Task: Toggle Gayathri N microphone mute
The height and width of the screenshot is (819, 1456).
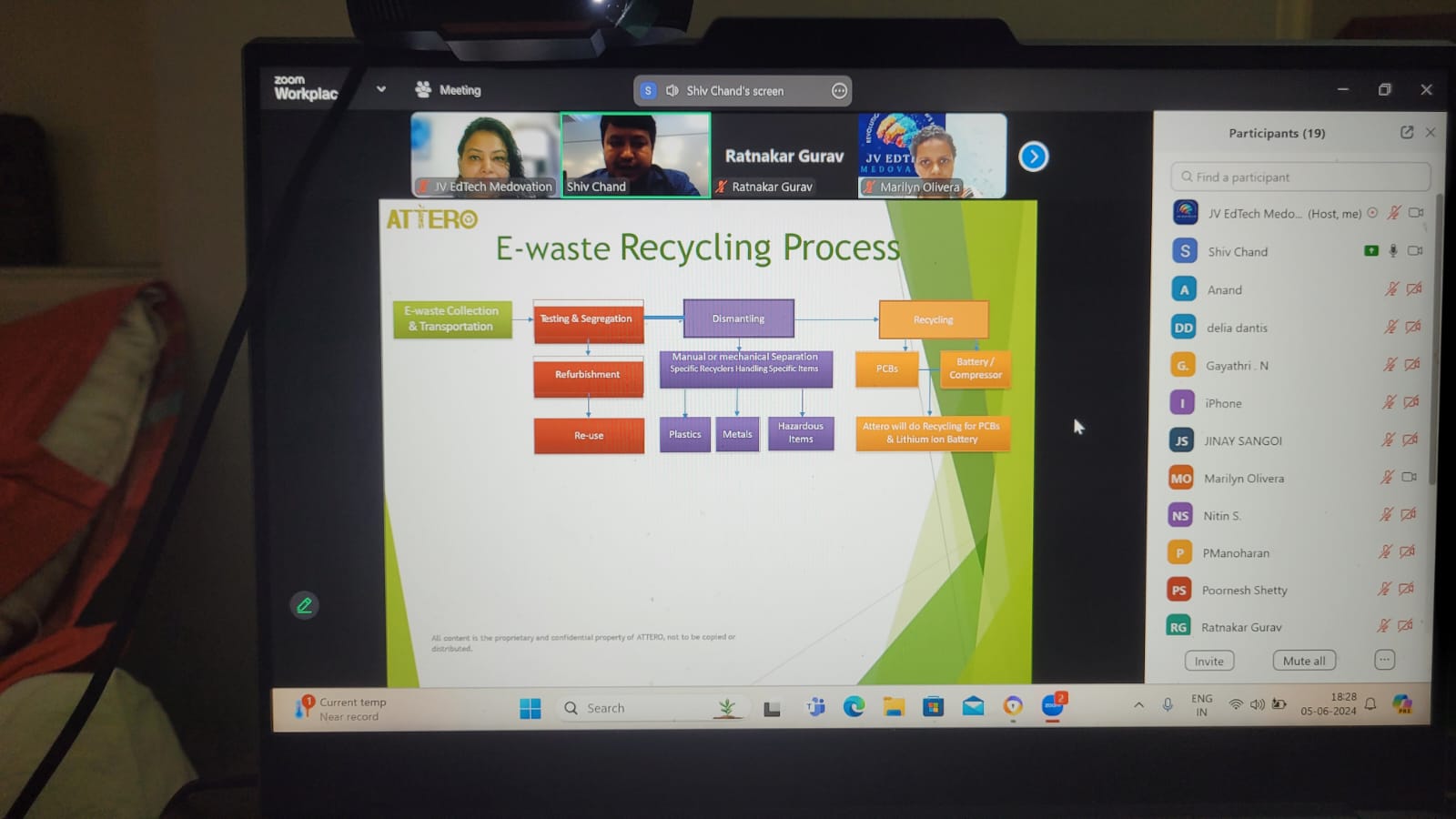Action: click(x=1390, y=365)
